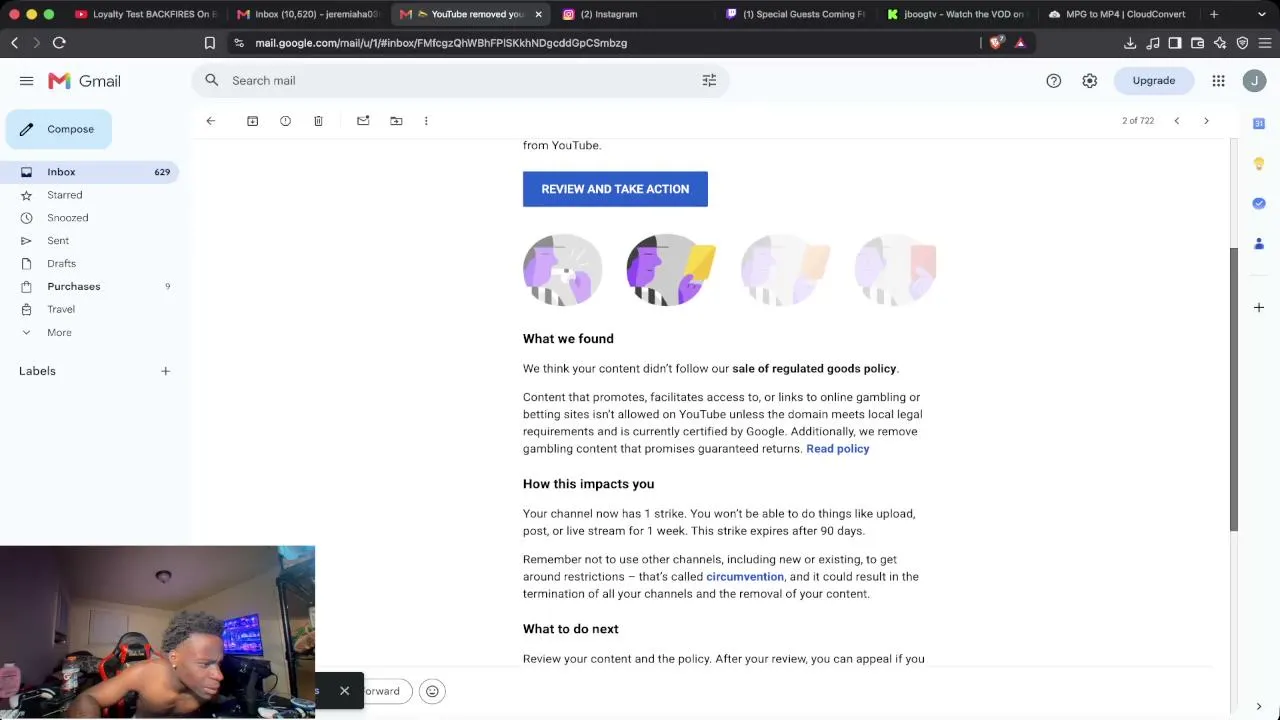This screenshot has width=1280, height=720.
Task: Reload the browser page
Action: (59, 43)
